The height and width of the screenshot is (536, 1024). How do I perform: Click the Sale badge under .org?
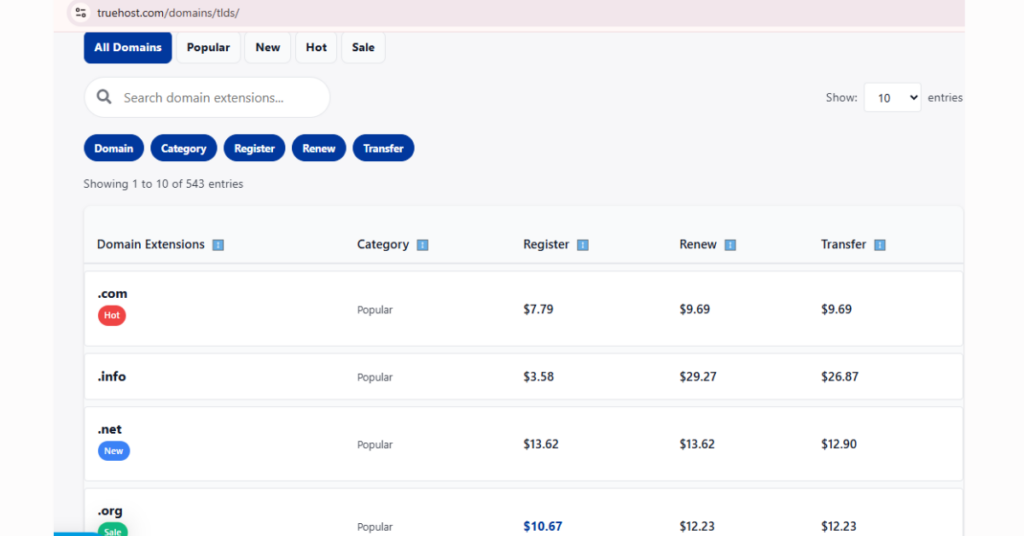(112, 529)
